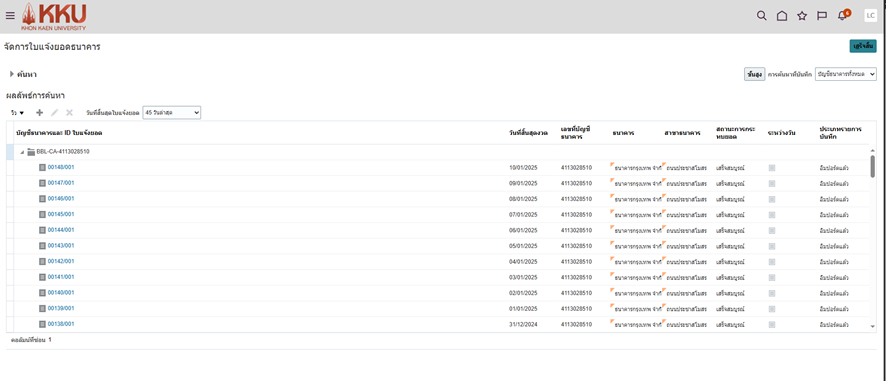The height and width of the screenshot is (381, 886).
Task: Click the plus create icon in table toolbar
Action: click(x=39, y=112)
